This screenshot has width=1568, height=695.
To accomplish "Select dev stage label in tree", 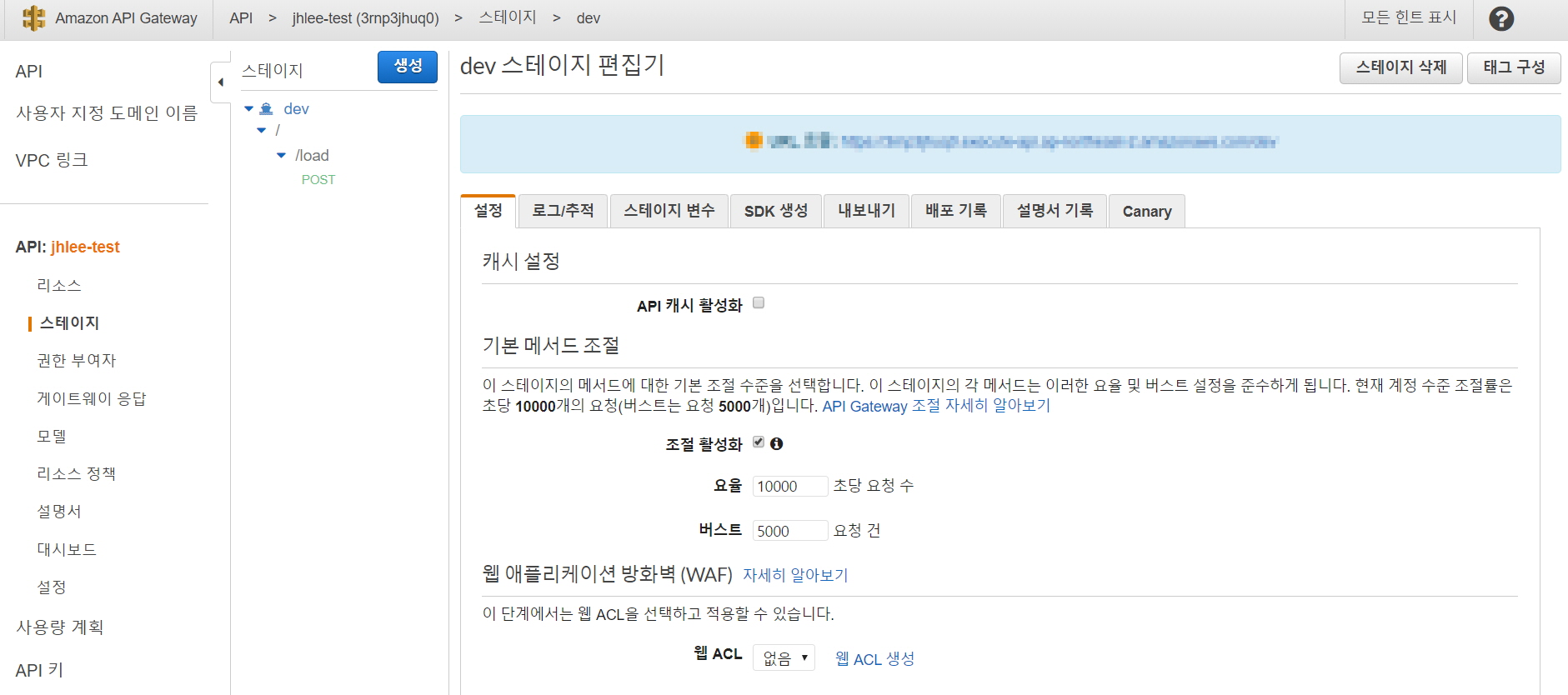I will [x=296, y=109].
